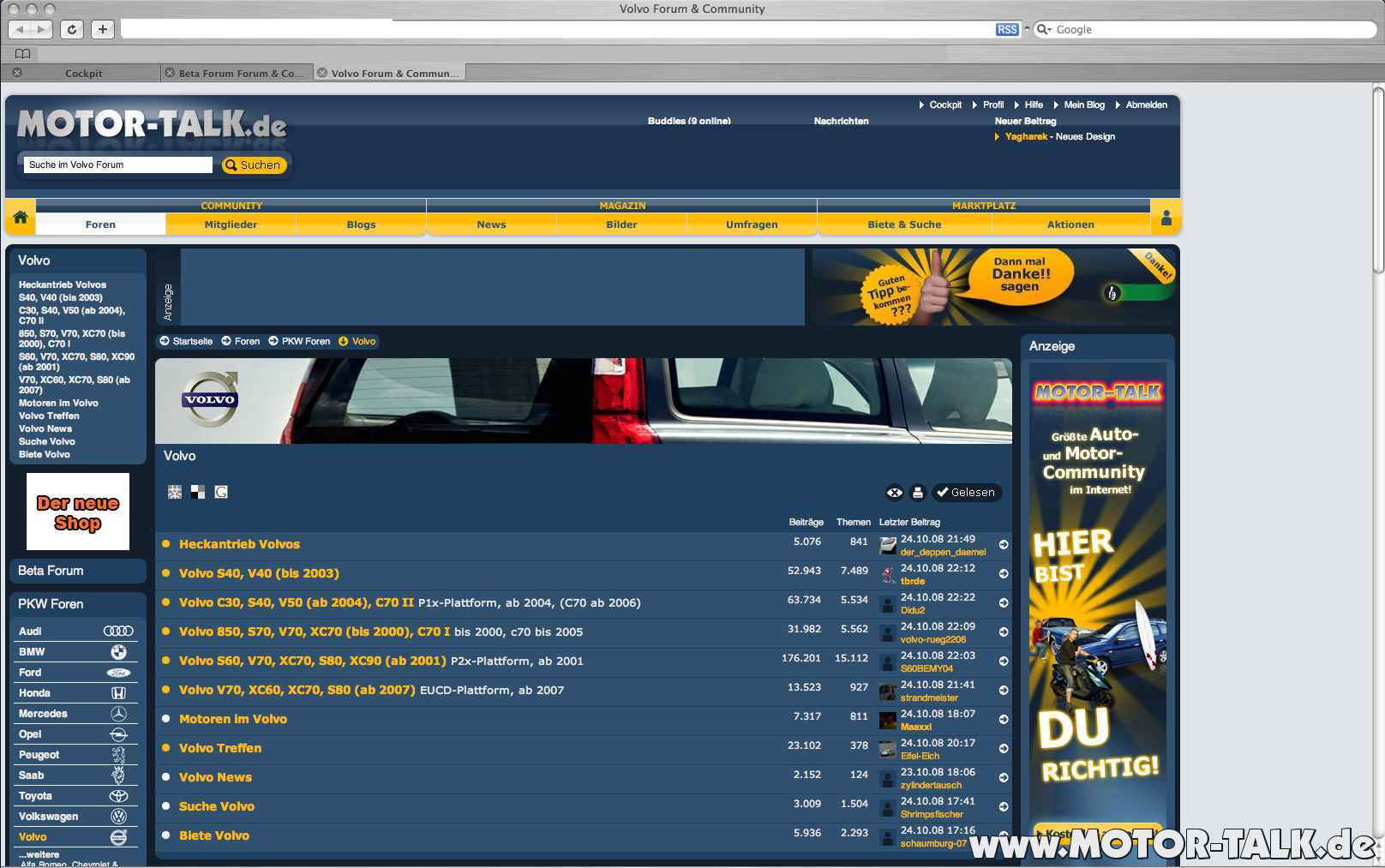This screenshot has width=1385, height=868.
Task: Open the Hilfe link in top menu
Action: click(x=1034, y=105)
